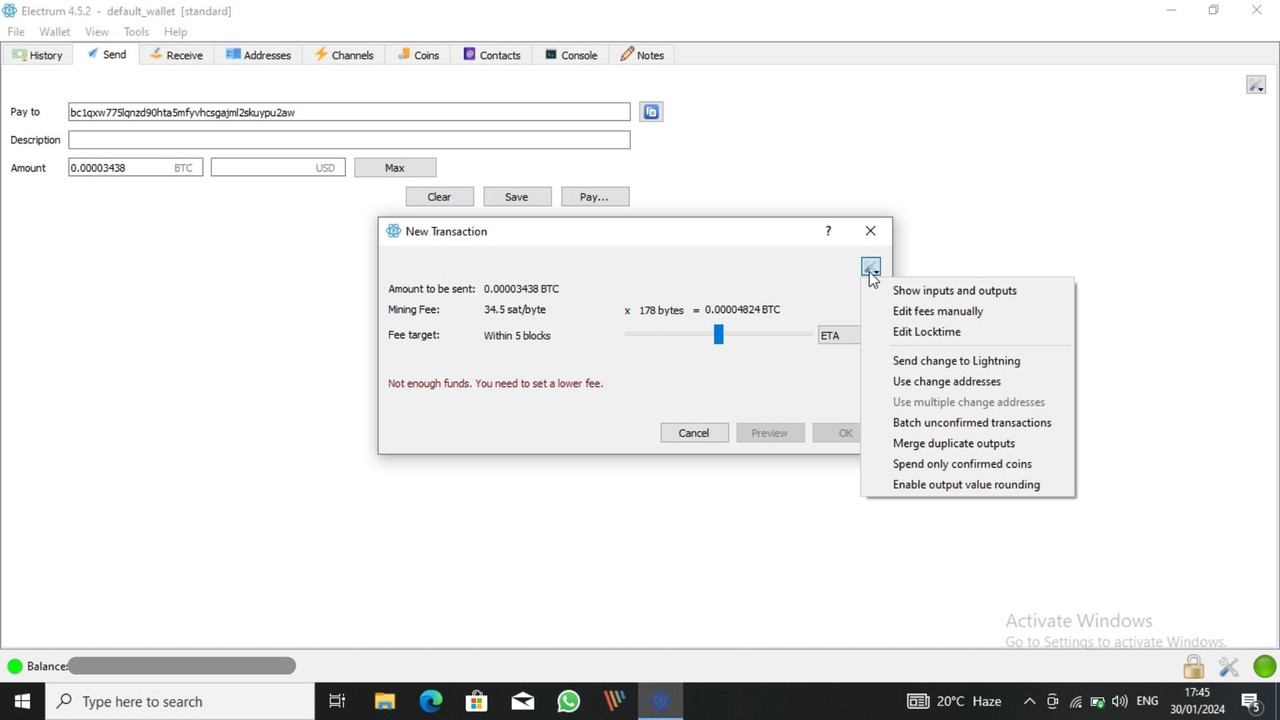This screenshot has width=1280, height=720.
Task: Switch to the History tab
Action: tap(37, 55)
